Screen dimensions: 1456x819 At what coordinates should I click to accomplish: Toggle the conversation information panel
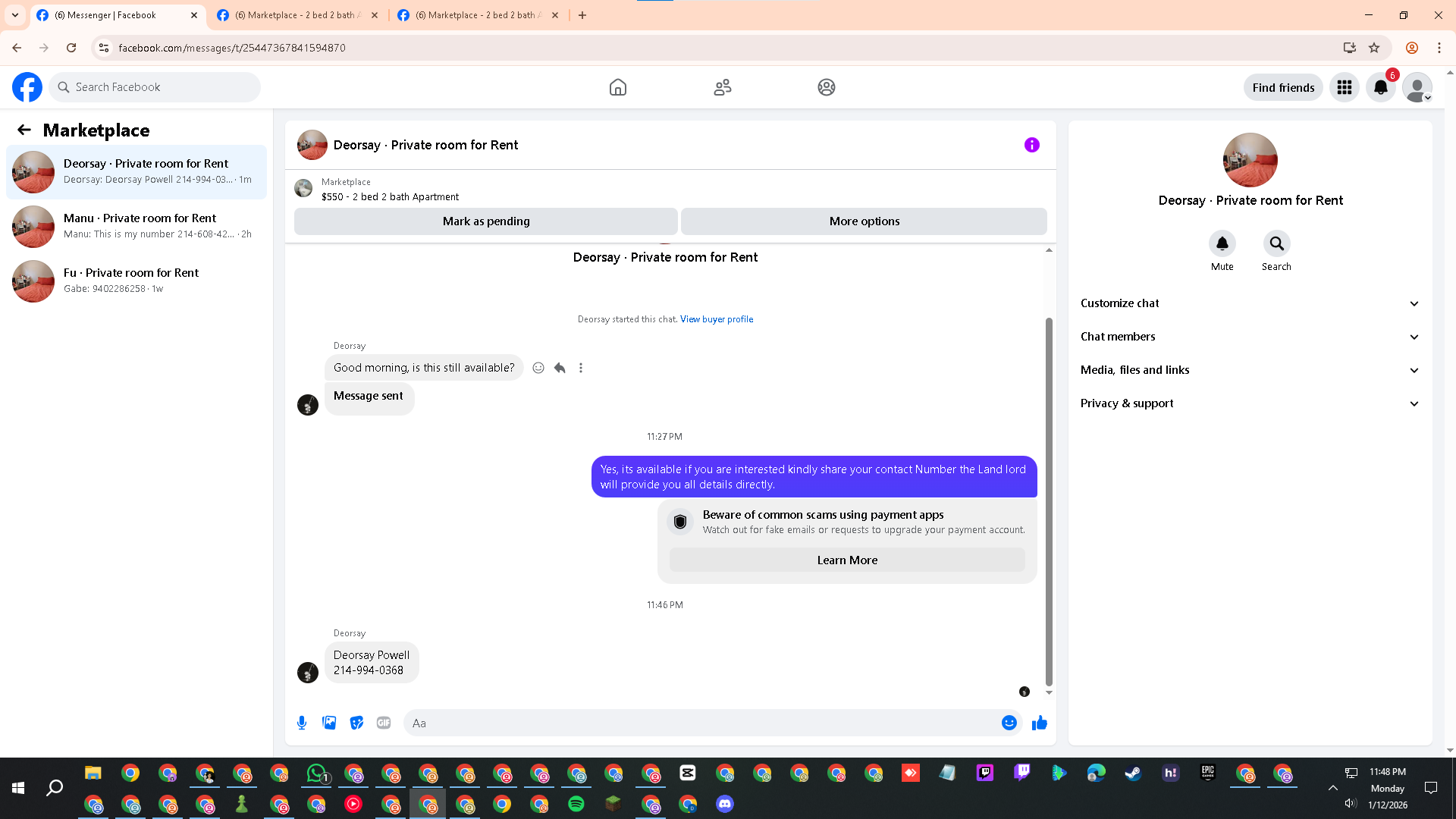[x=1031, y=145]
